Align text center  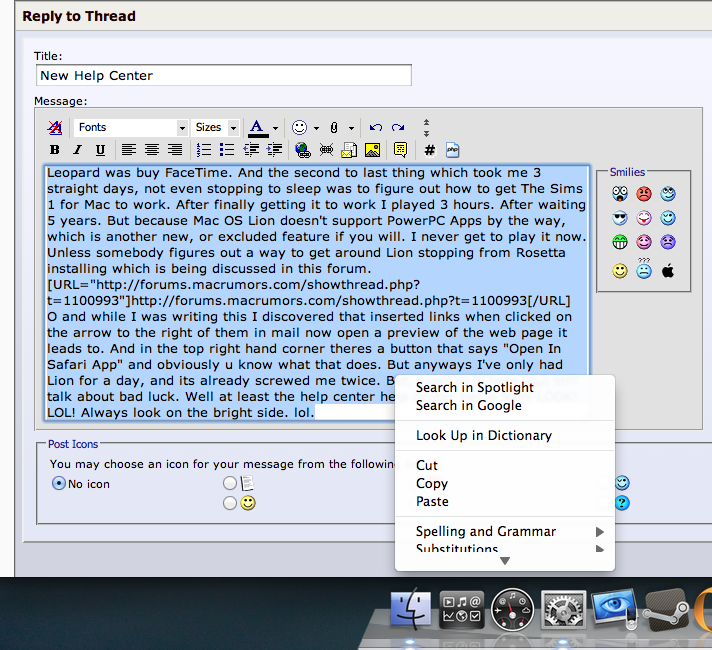[152, 150]
